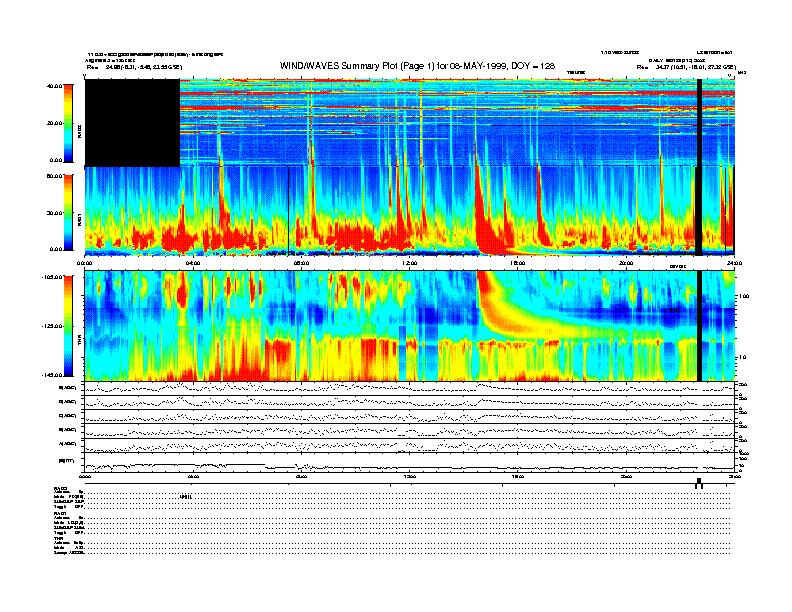The width and height of the screenshot is (792, 612).
Task: Click the WIND/WAVES Summary Plot title
Action: click(417, 66)
